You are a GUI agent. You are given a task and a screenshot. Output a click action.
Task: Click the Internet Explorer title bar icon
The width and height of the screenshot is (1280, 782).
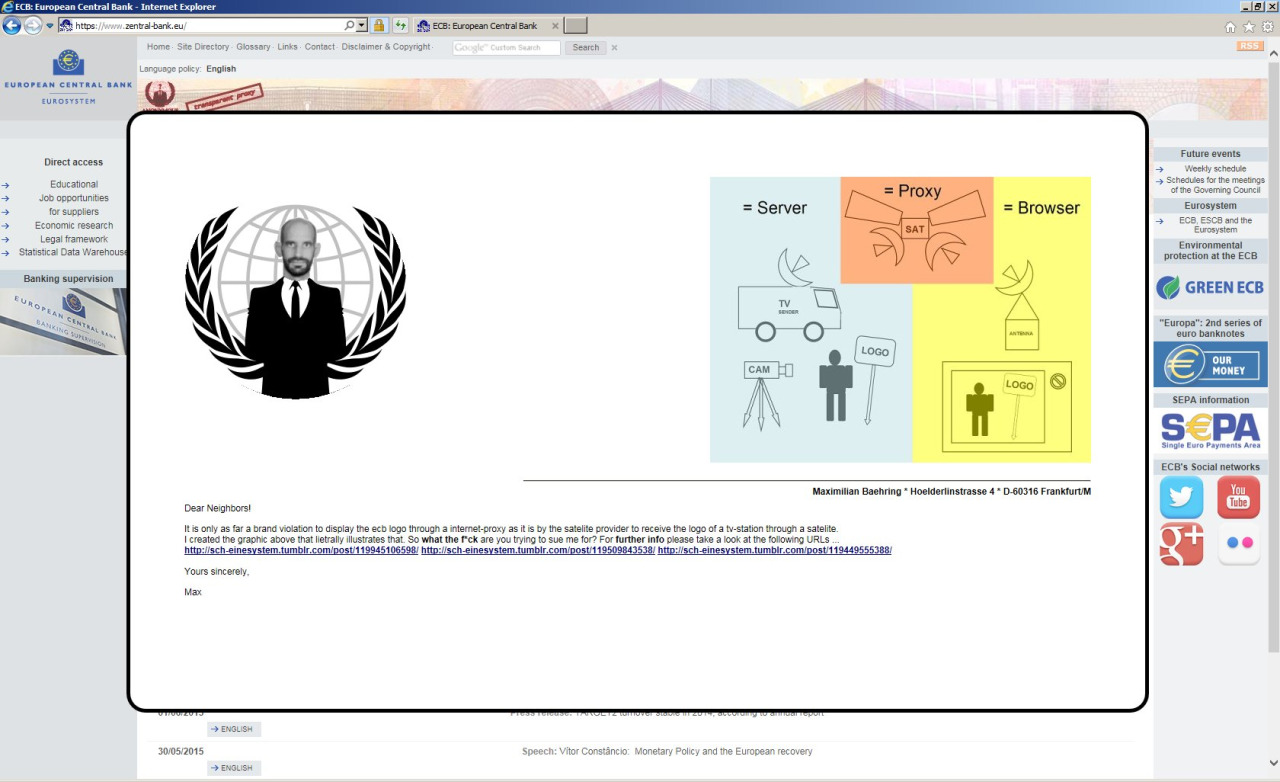[7, 6]
